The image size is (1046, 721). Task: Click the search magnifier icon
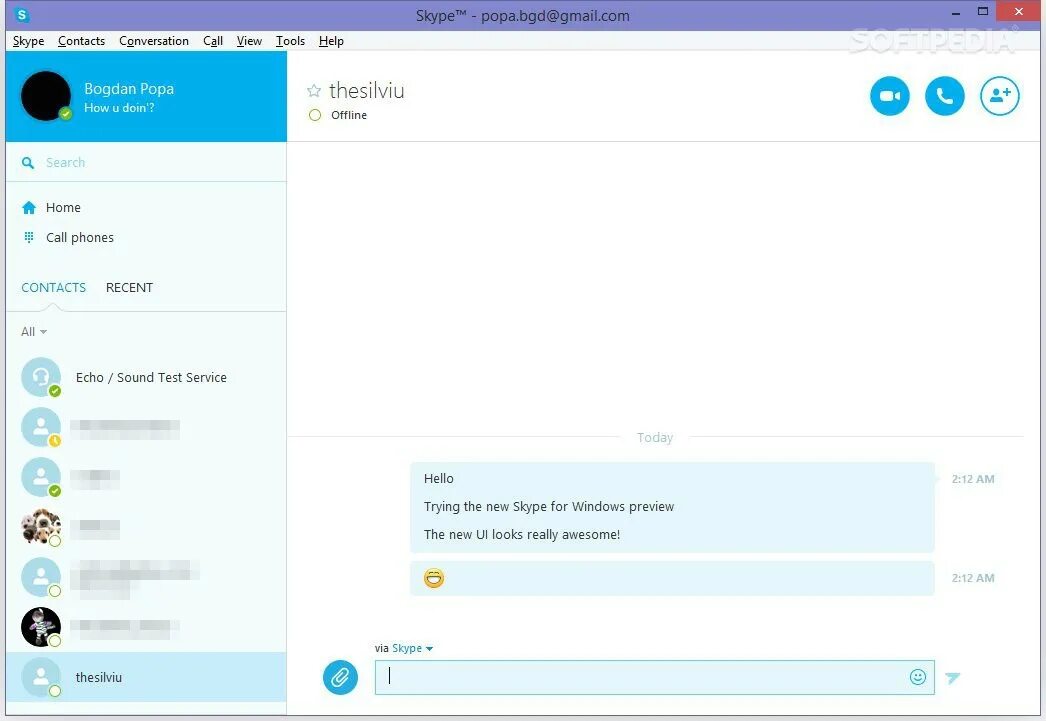[27, 163]
